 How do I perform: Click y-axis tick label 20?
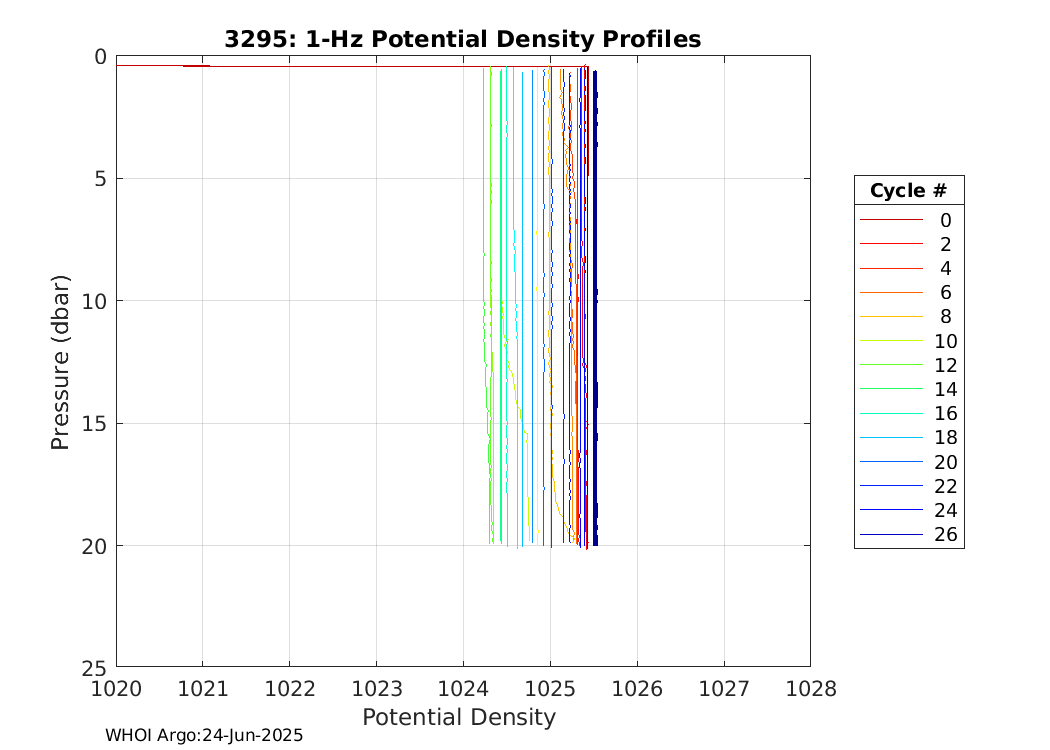click(x=94, y=546)
